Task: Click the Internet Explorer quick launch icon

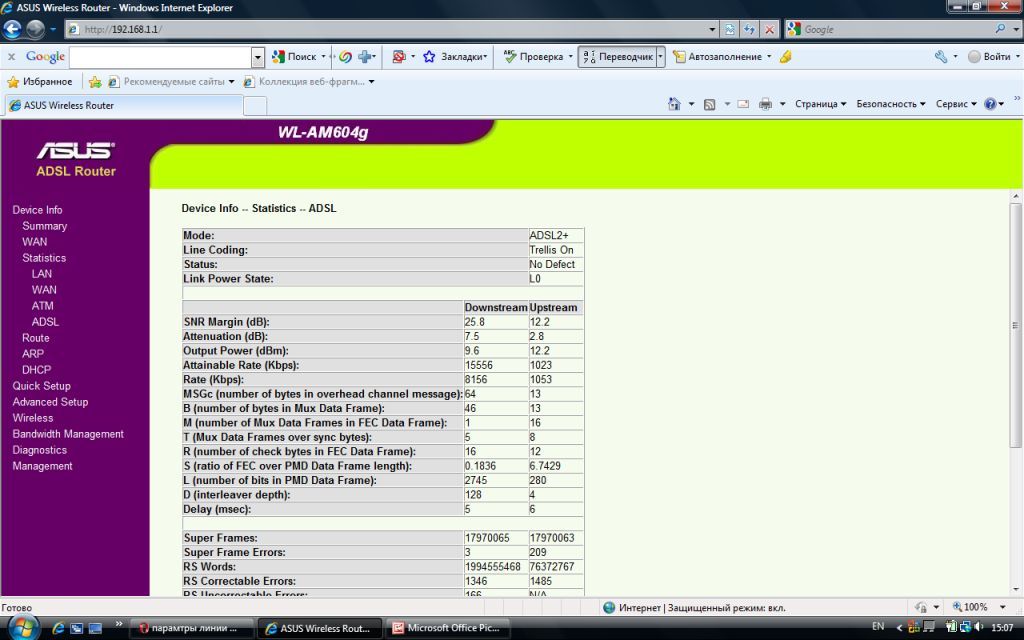Action: click(x=58, y=628)
